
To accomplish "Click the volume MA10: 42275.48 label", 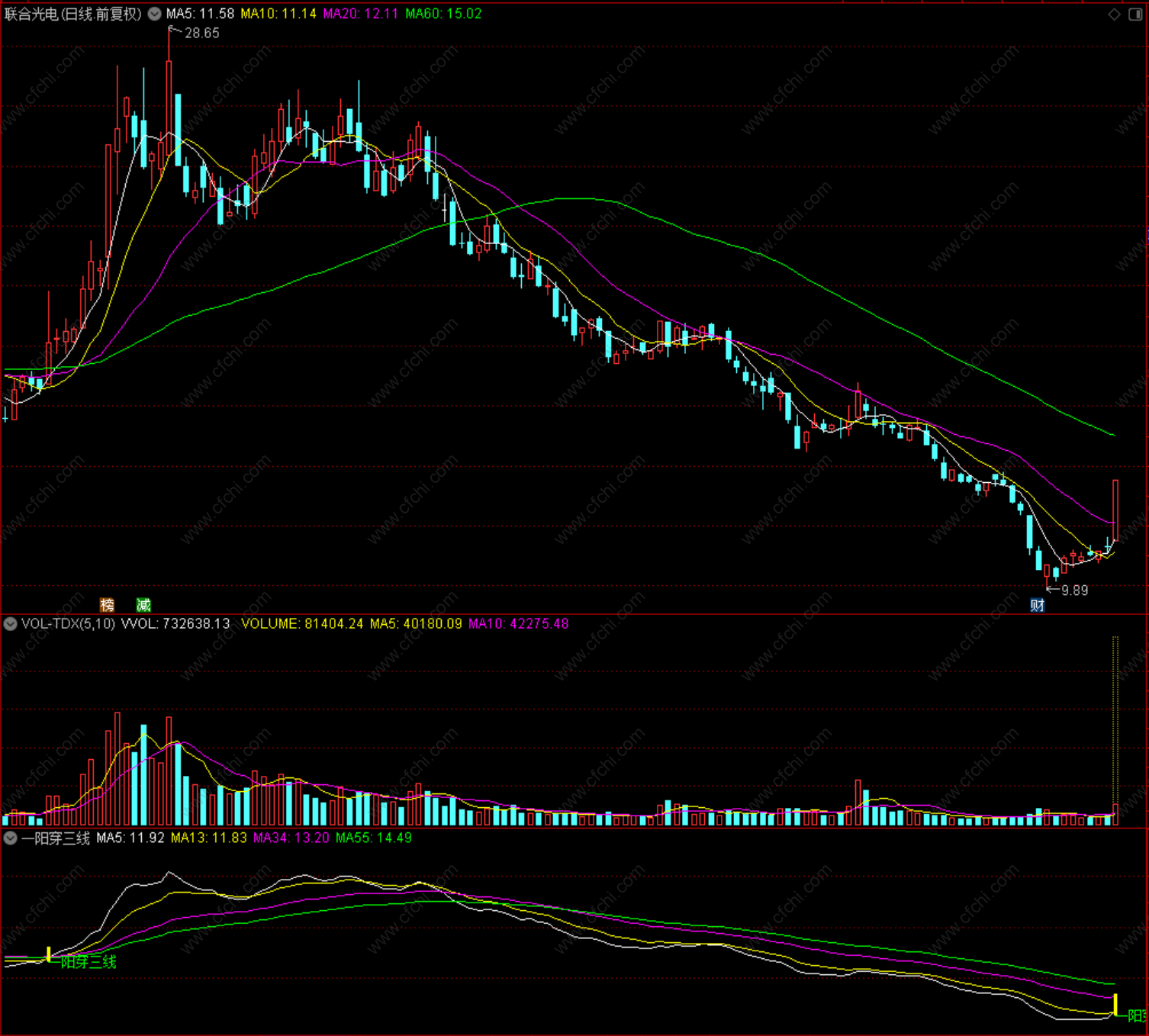I will 518,623.
